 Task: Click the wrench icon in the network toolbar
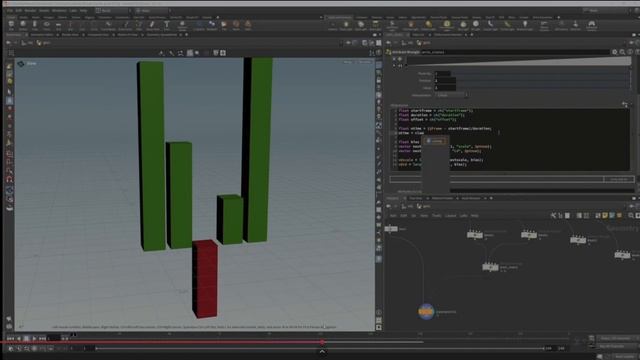click(x=553, y=216)
